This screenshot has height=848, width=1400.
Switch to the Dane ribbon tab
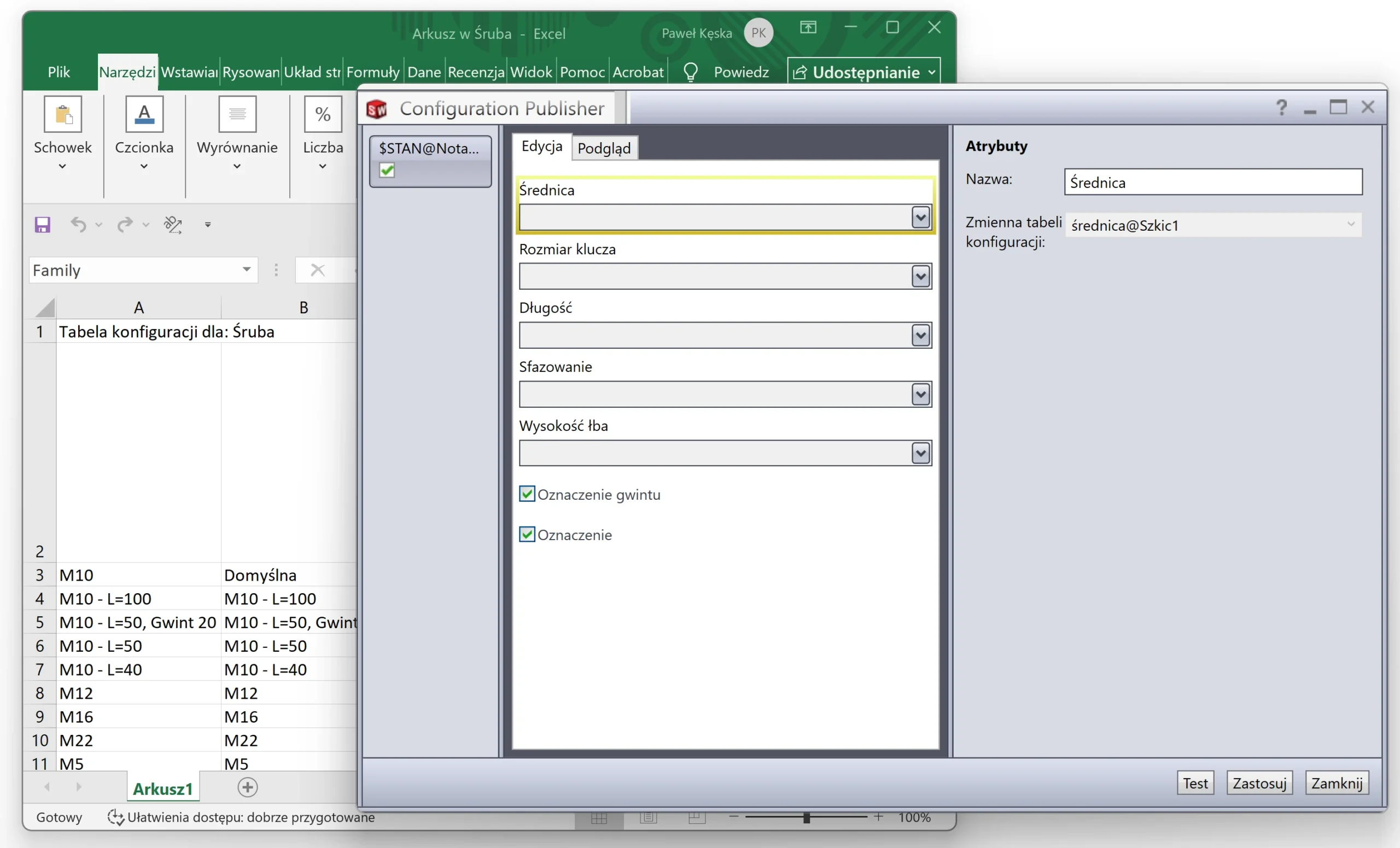tap(424, 72)
